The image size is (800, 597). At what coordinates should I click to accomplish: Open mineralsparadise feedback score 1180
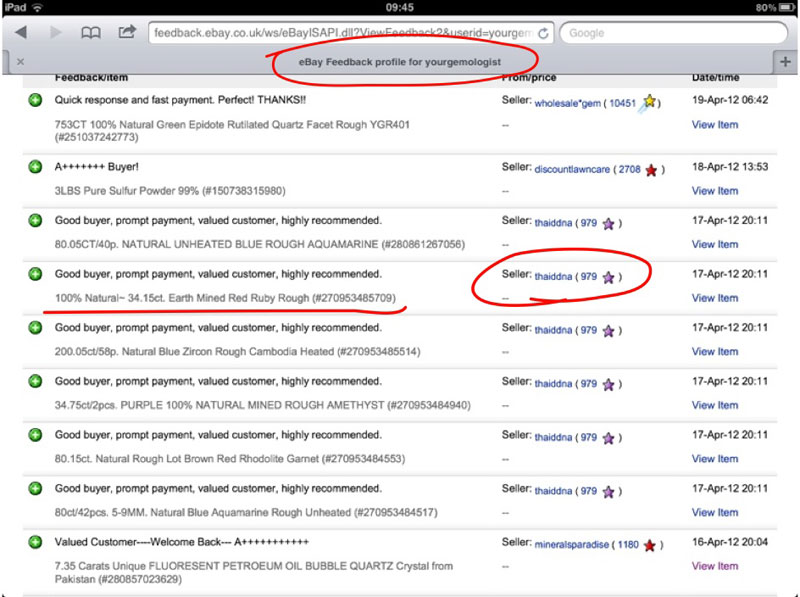628,544
